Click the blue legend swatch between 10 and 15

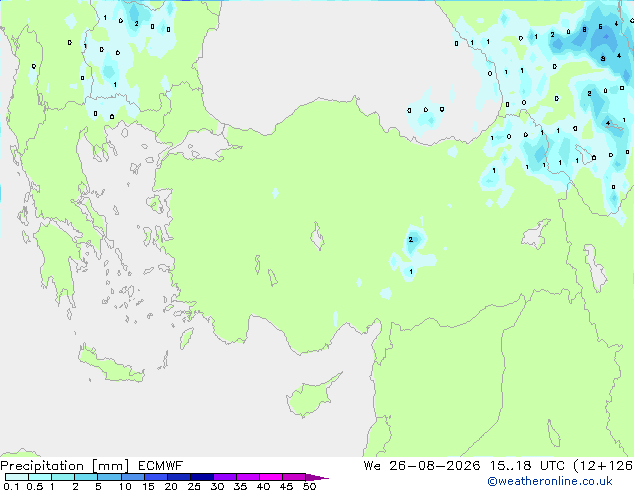click(x=133, y=477)
